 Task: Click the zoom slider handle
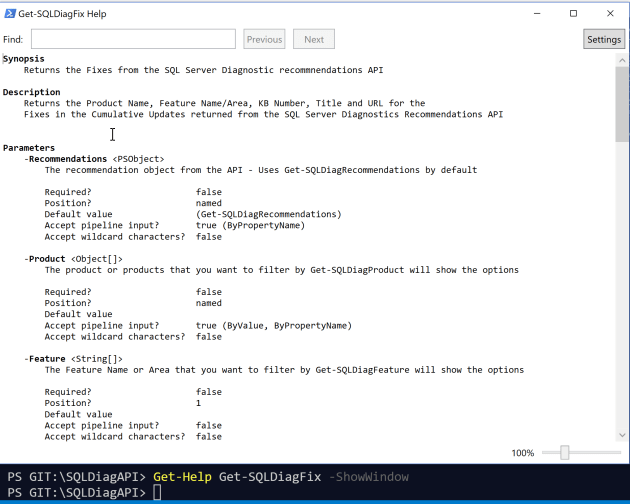click(565, 453)
